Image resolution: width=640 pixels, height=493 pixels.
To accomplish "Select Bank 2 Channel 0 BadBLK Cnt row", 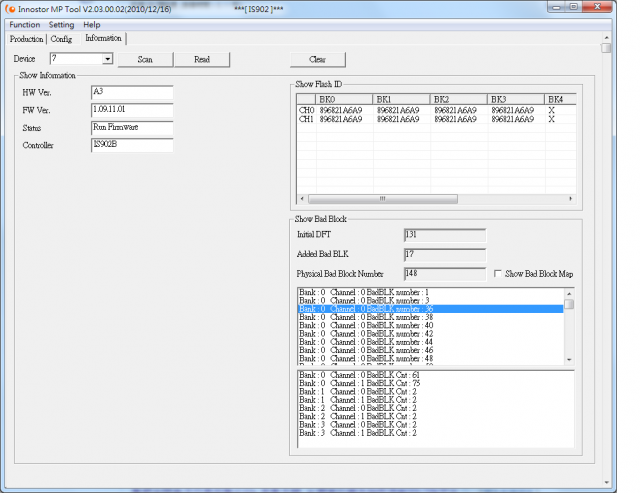I will point(436,408).
